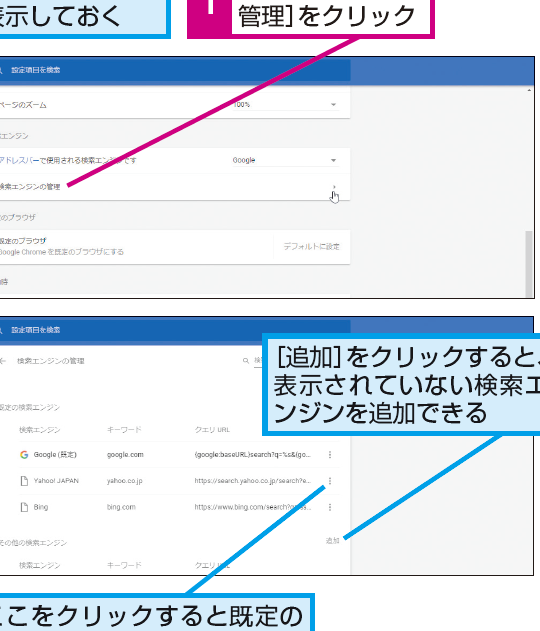
Task: Click the デフォルトに設定 button
Action: point(311,246)
